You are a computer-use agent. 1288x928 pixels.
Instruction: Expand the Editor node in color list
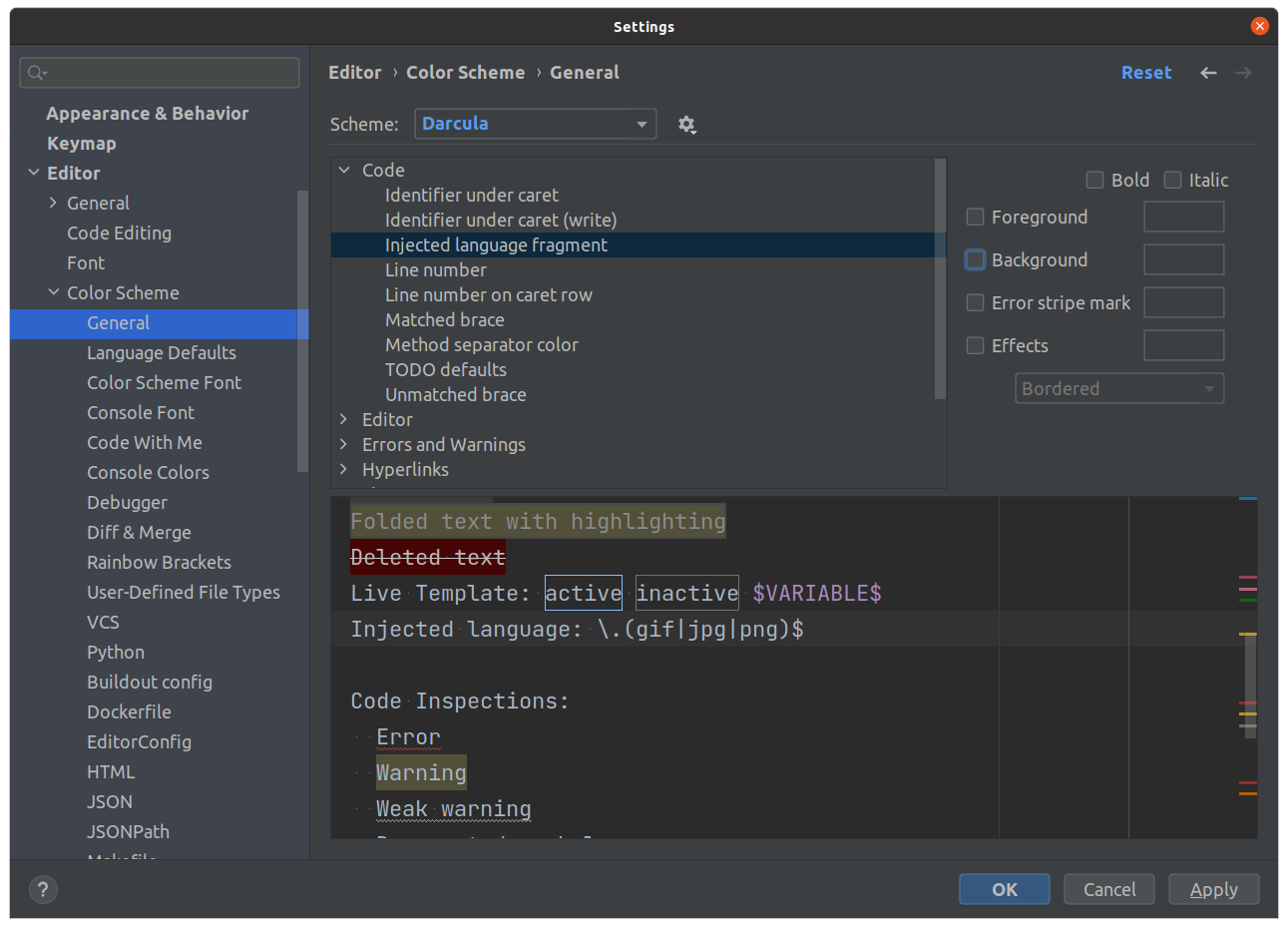(x=344, y=420)
